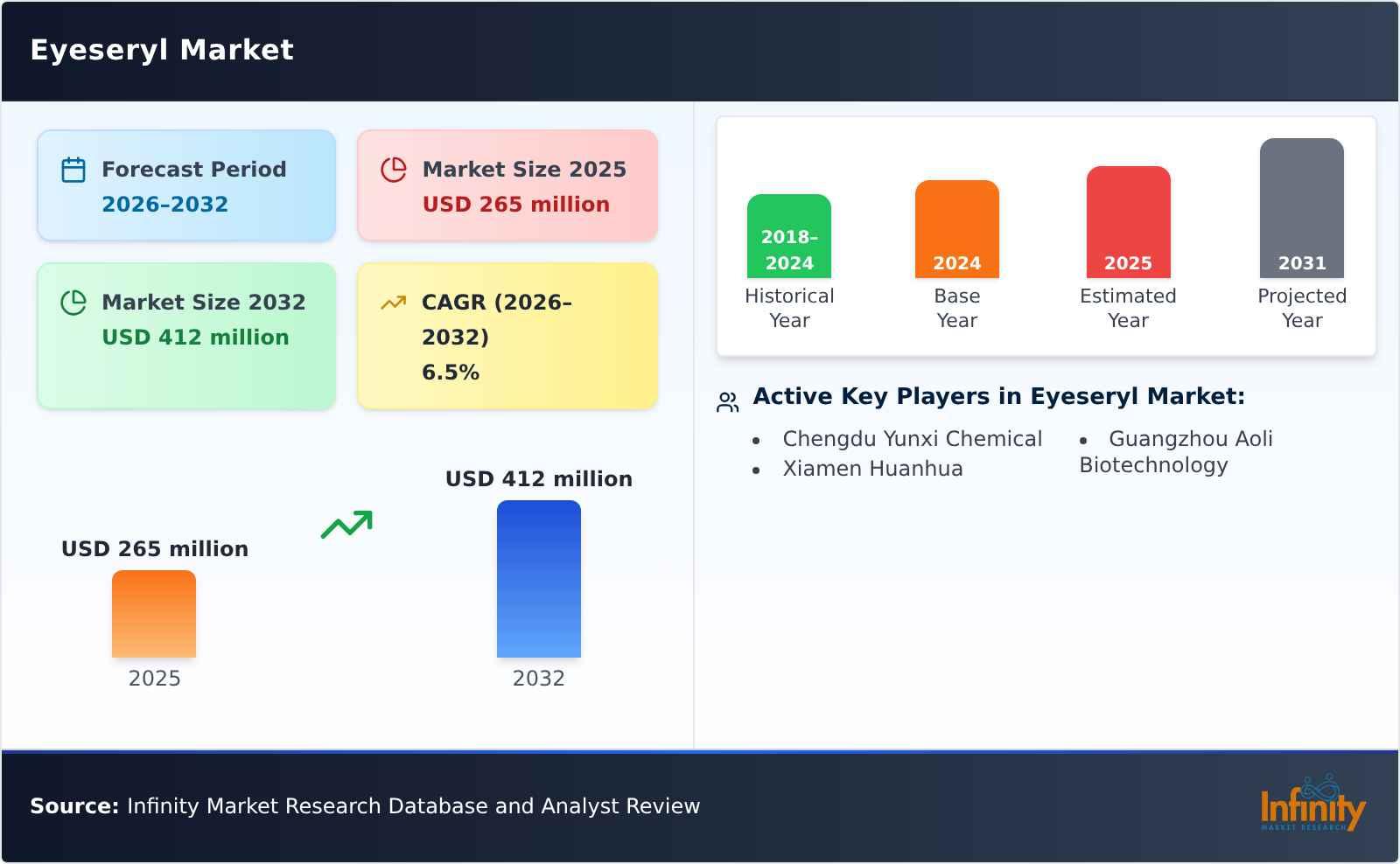Click the pie chart icon on Market Size 2032 card
1400x864 pixels.
point(73,302)
